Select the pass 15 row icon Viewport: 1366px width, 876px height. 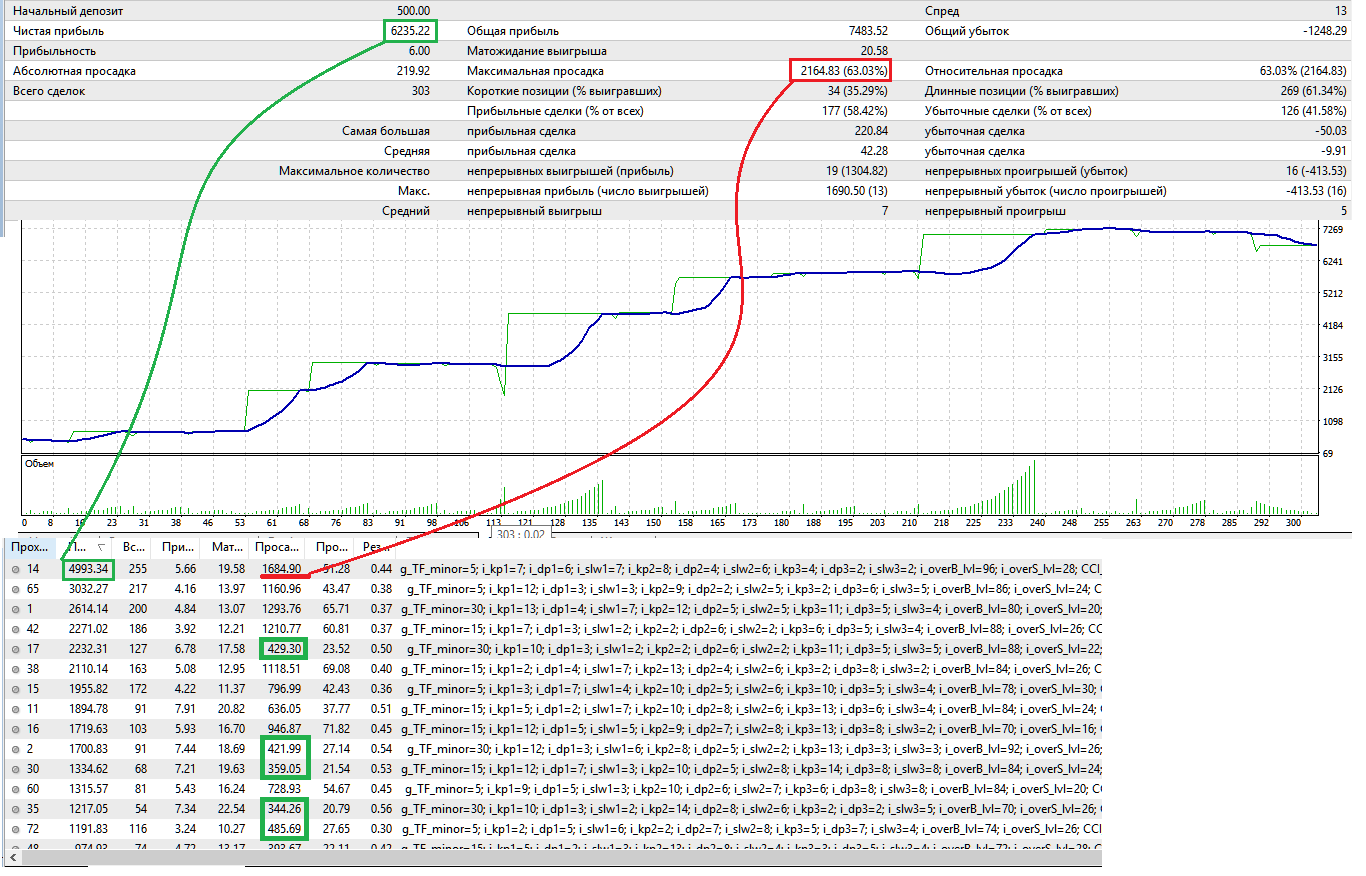coord(15,688)
